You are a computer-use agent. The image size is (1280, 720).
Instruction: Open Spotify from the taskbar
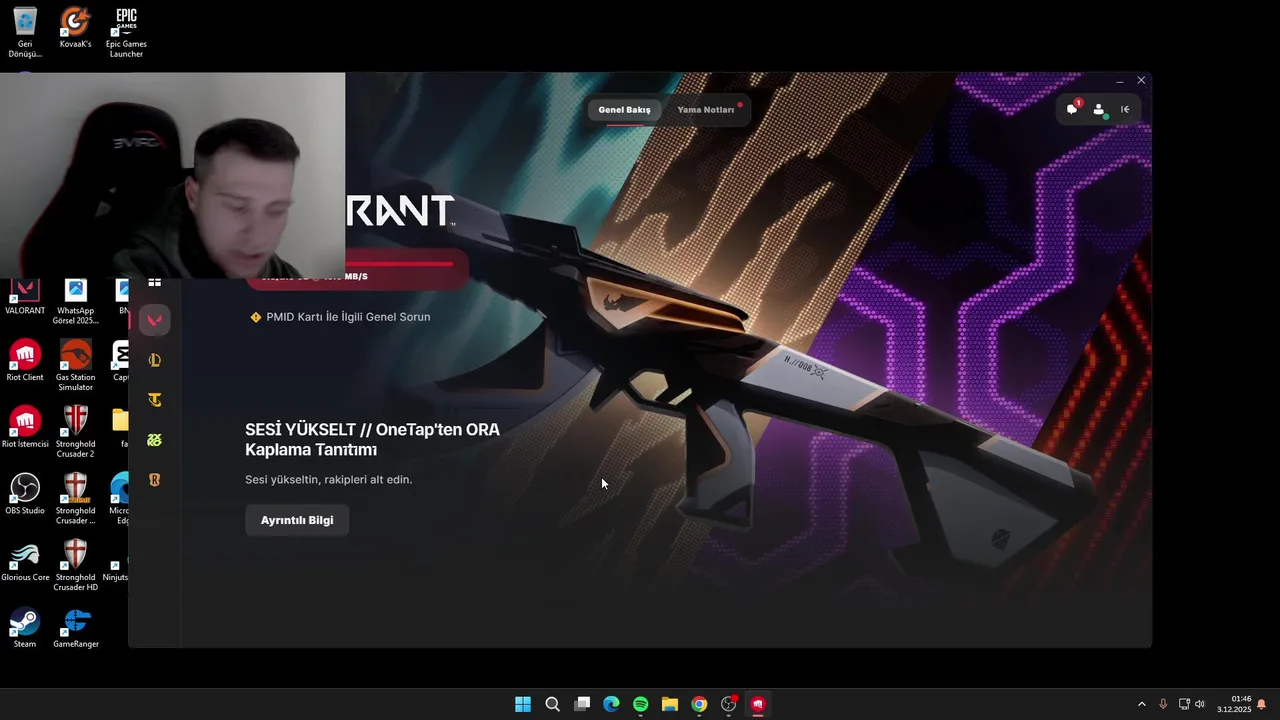[640, 704]
